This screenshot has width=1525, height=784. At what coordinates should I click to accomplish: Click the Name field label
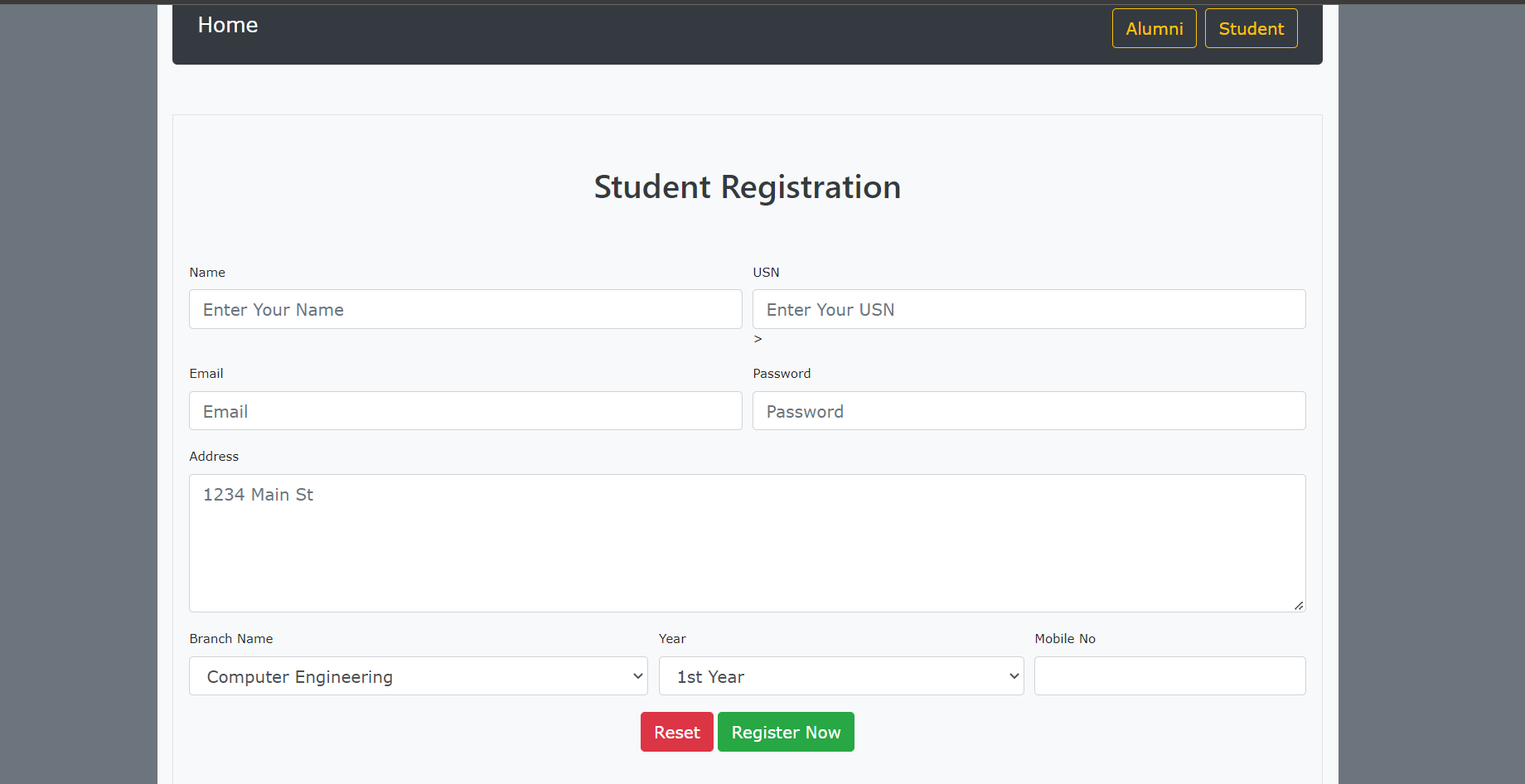(206, 272)
